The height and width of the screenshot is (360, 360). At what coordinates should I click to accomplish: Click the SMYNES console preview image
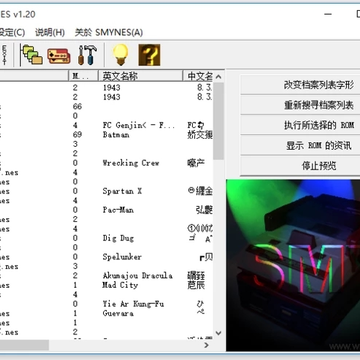293,265
